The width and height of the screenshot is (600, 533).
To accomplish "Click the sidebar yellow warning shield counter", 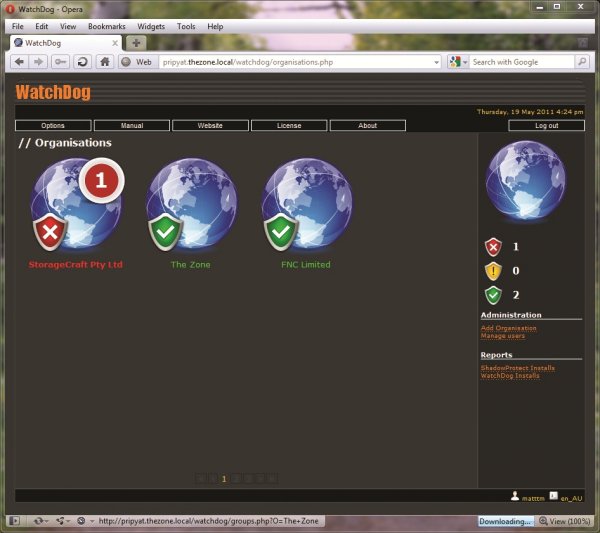I will tap(493, 271).
